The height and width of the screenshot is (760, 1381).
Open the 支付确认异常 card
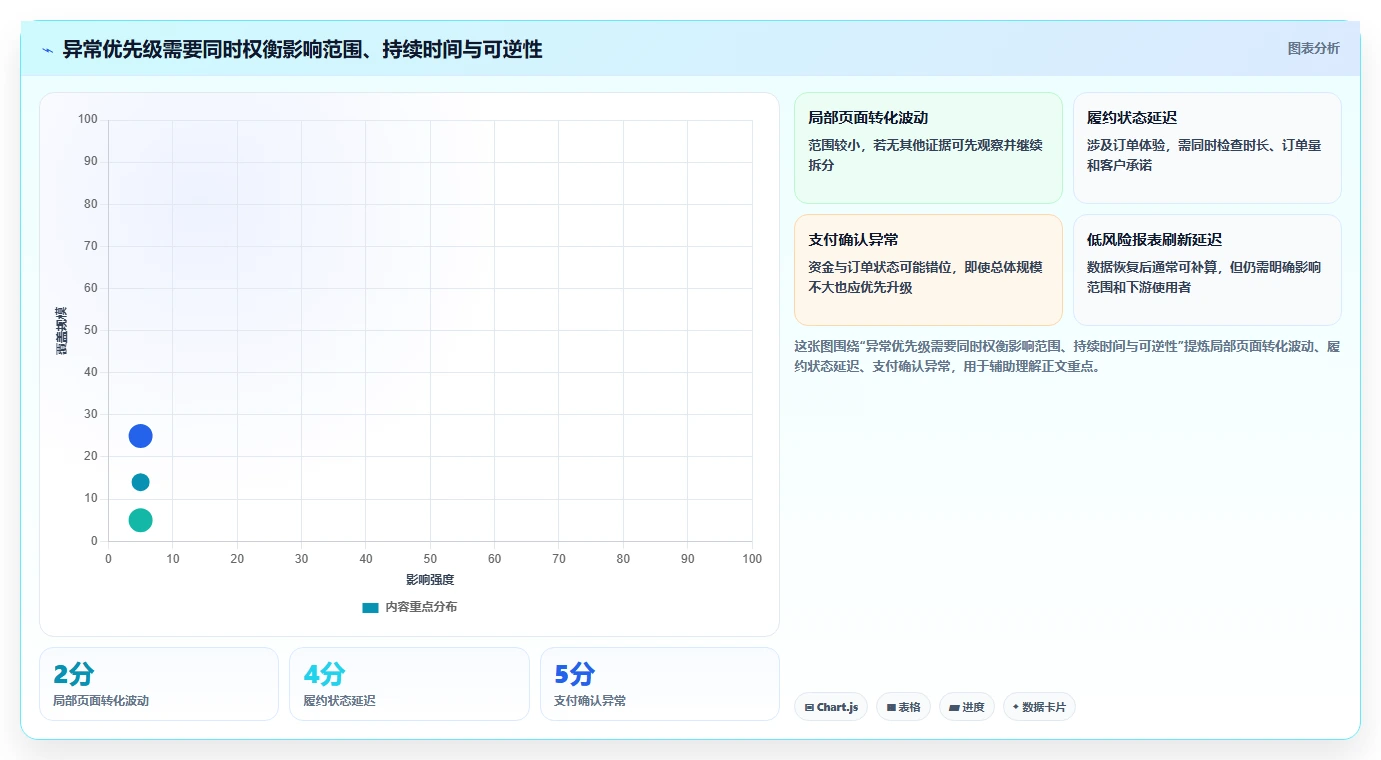point(928,270)
